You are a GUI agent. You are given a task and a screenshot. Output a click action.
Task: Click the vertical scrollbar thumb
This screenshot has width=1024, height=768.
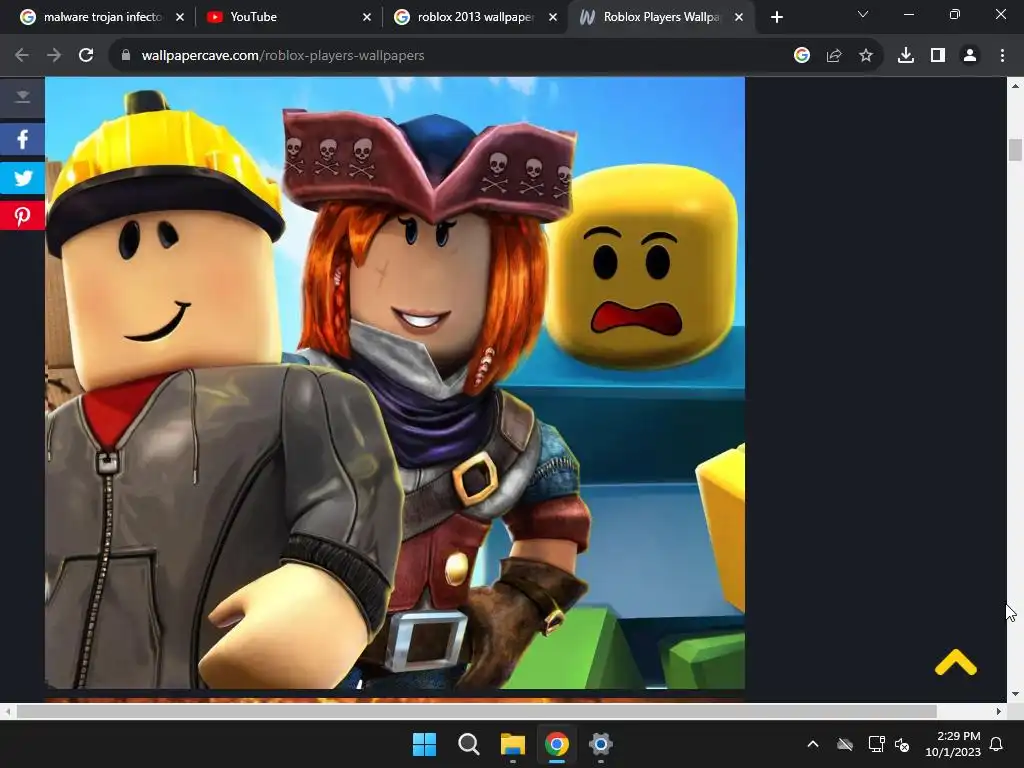[x=1015, y=150]
